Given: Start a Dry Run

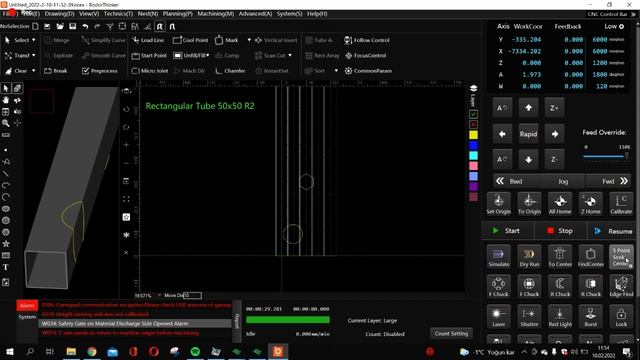Looking at the screenshot, I should click(529, 257).
